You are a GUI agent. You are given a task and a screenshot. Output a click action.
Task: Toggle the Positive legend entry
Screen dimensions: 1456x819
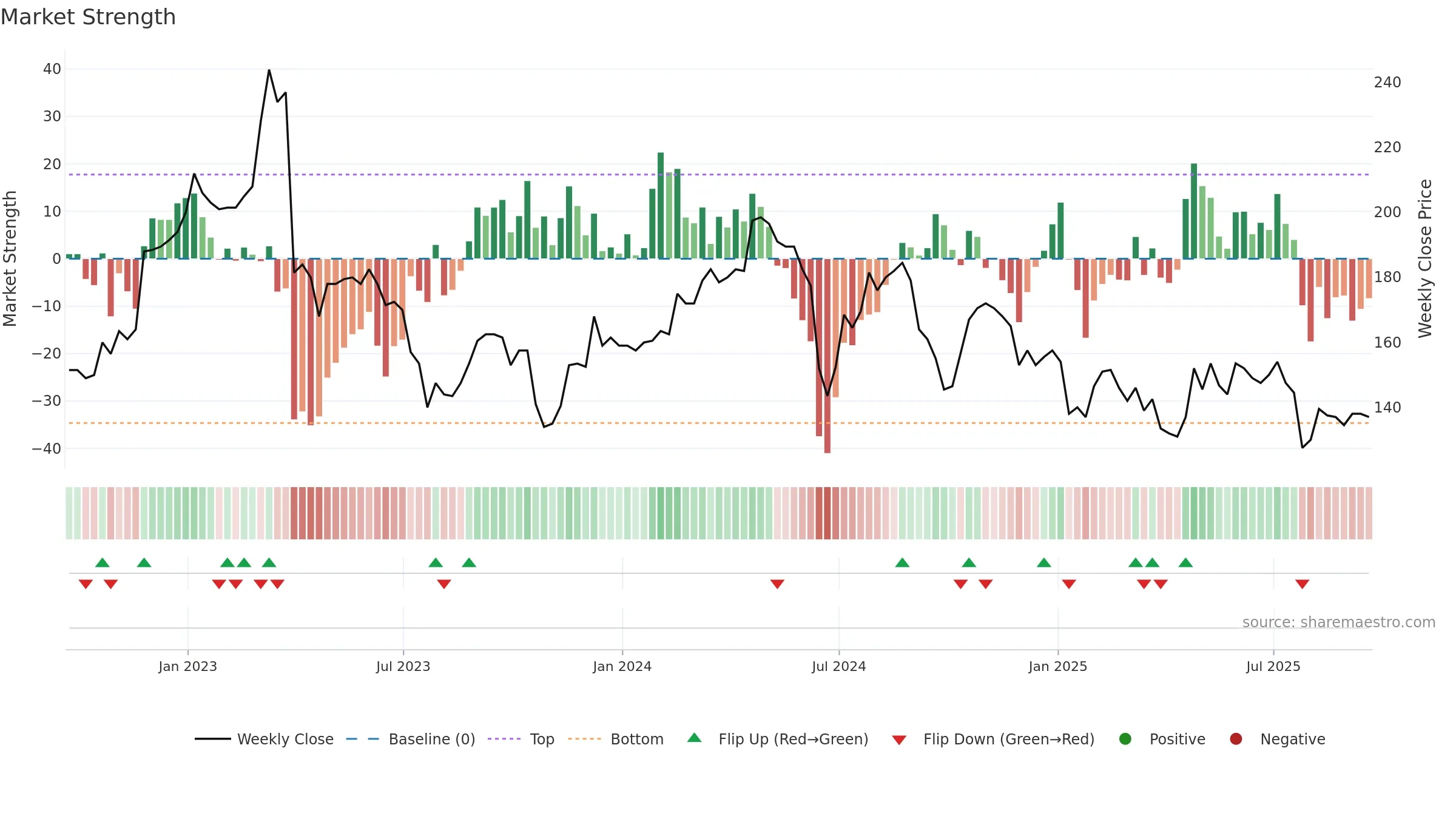pos(1162,739)
